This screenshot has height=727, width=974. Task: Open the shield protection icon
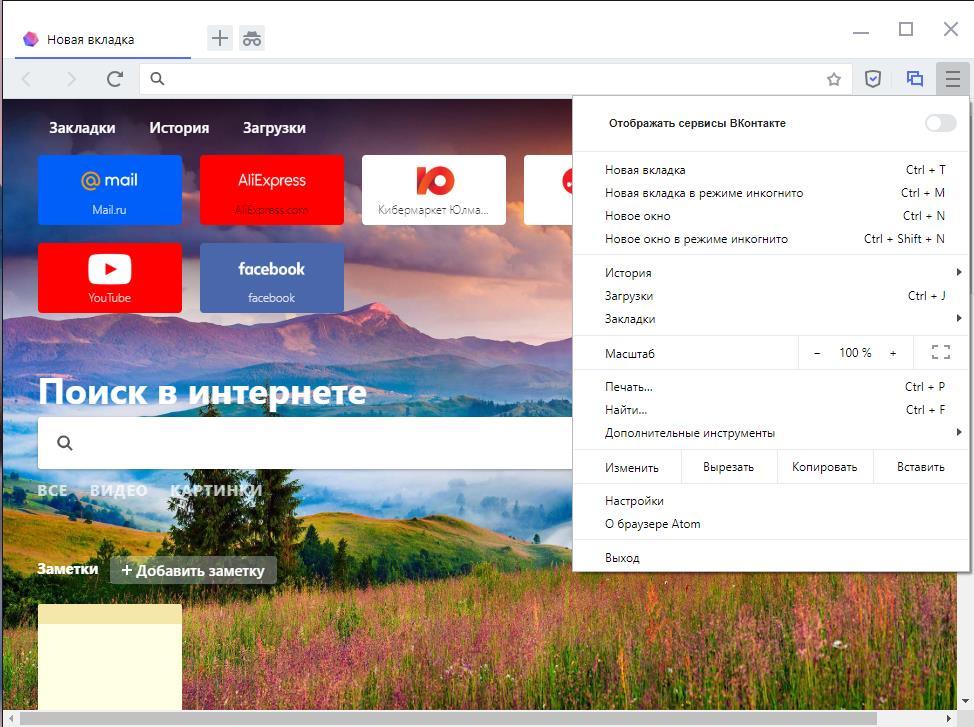click(873, 79)
